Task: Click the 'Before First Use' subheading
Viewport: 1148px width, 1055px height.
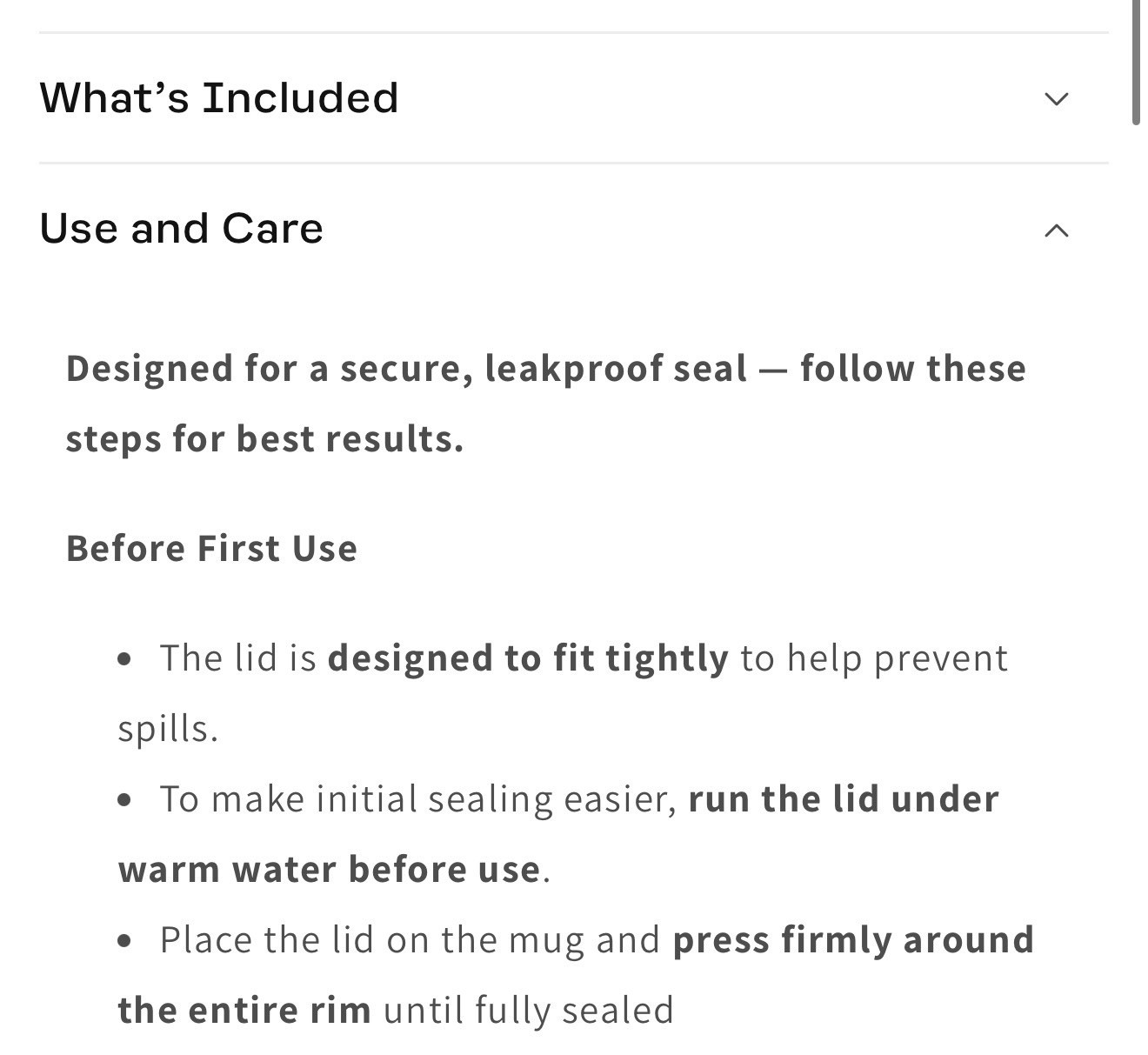Action: (211, 549)
